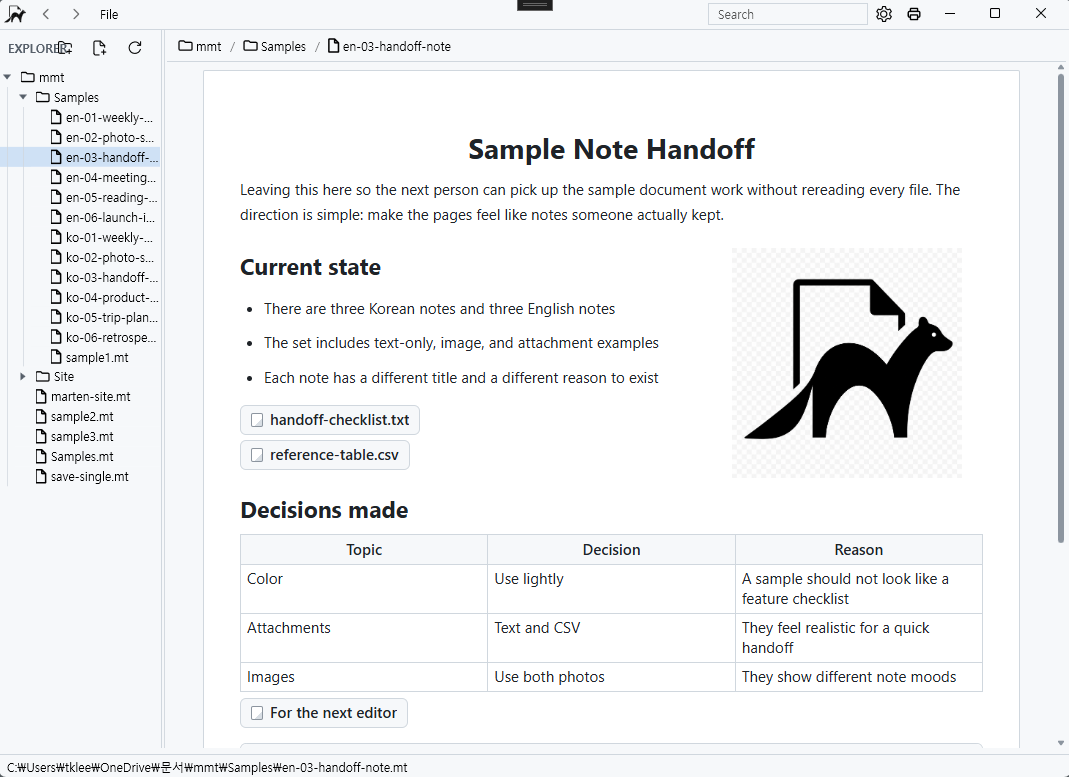
Task: Go forward with the right arrow
Action: [x=76, y=14]
